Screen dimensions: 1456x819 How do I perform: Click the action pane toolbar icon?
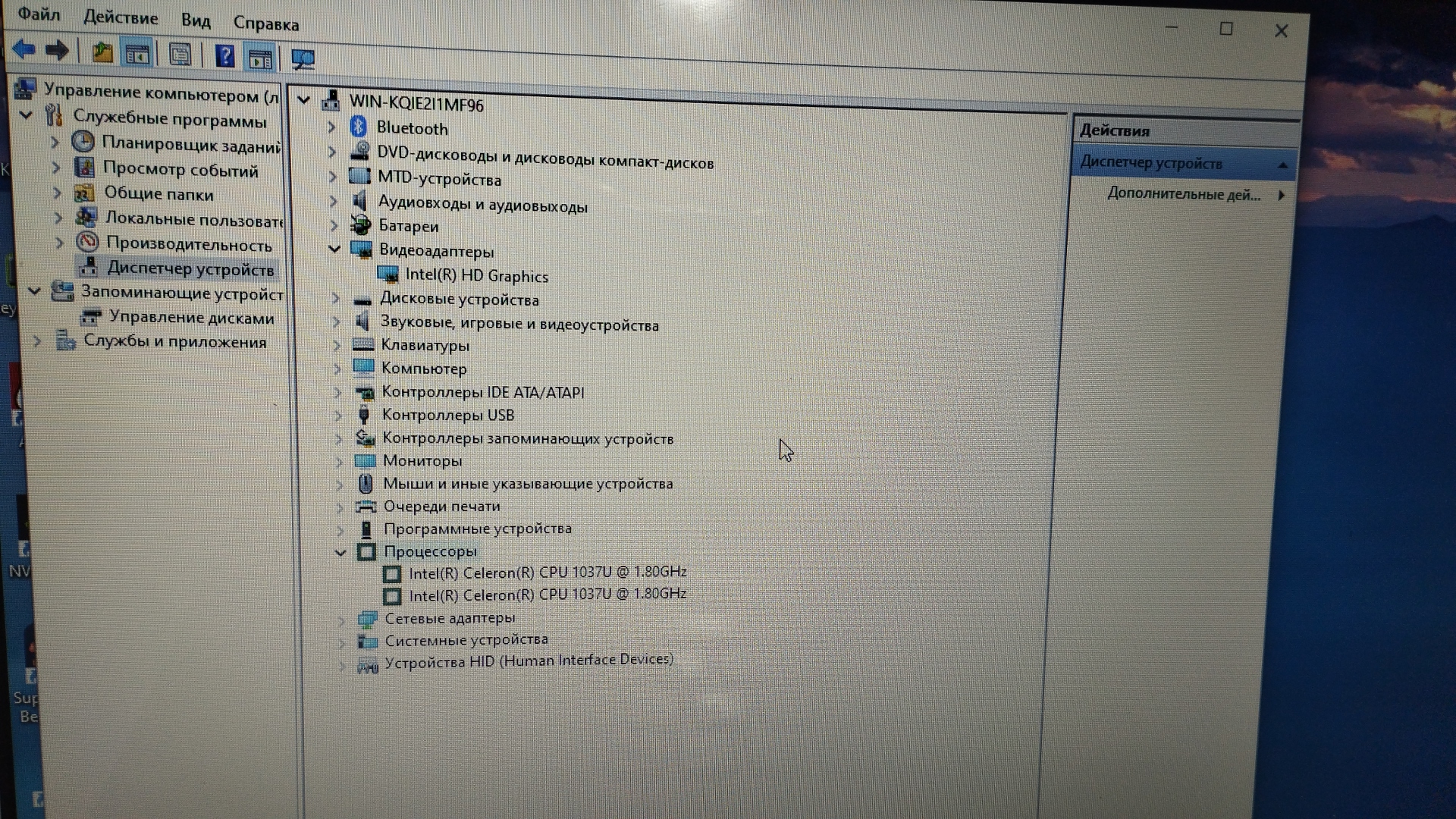(260, 58)
